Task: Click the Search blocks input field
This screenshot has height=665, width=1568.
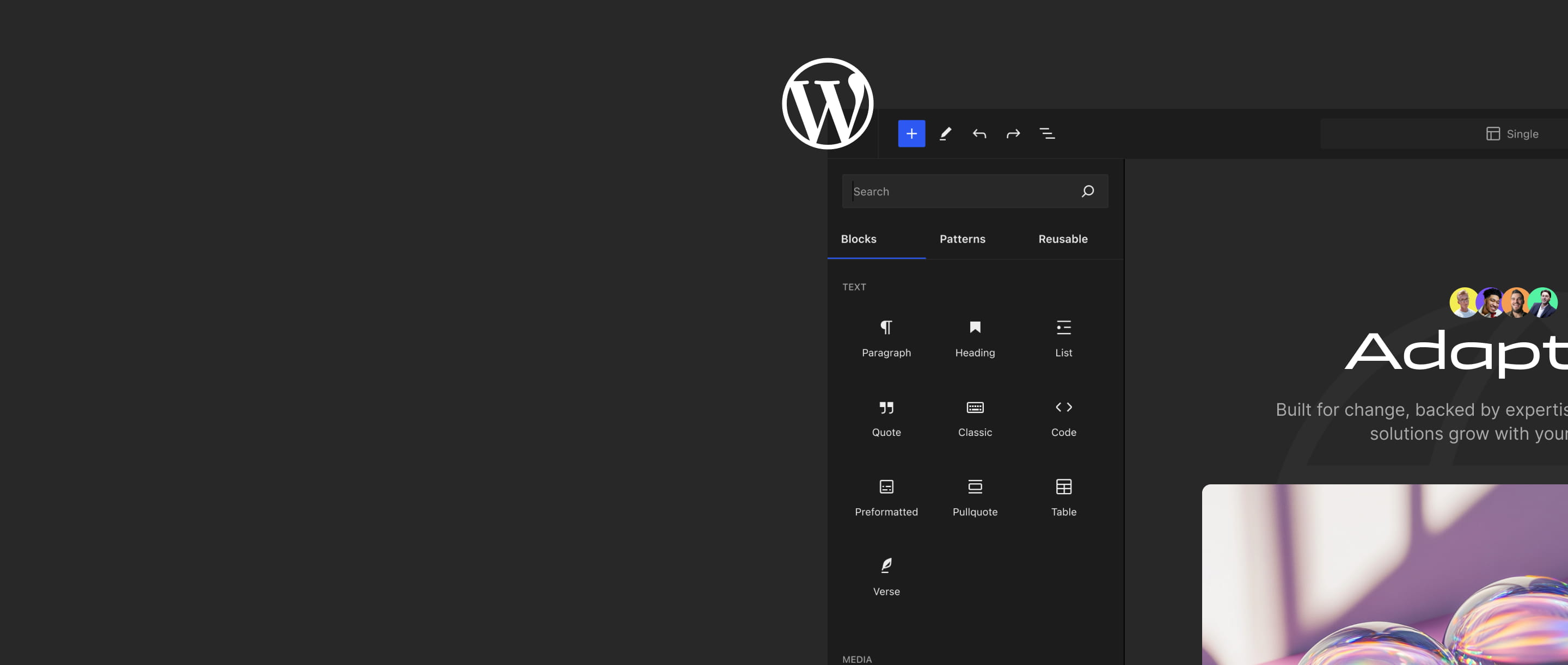Action: pyautogui.click(x=961, y=192)
